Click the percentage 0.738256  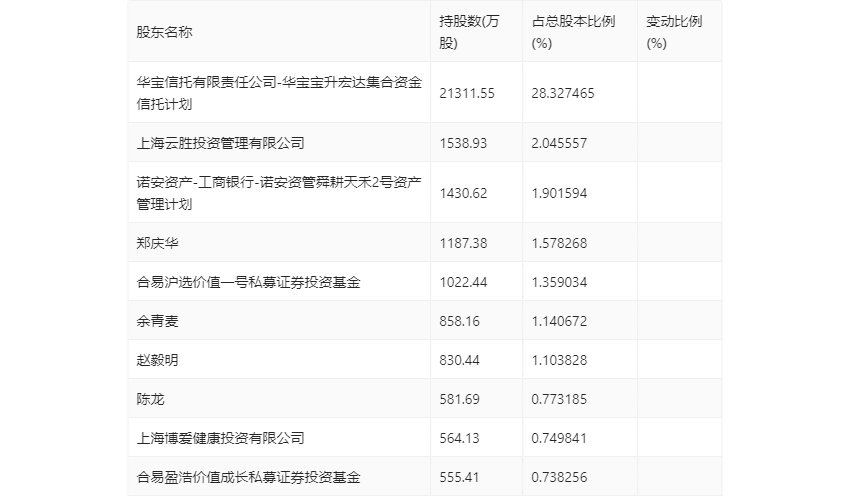[x=559, y=477]
